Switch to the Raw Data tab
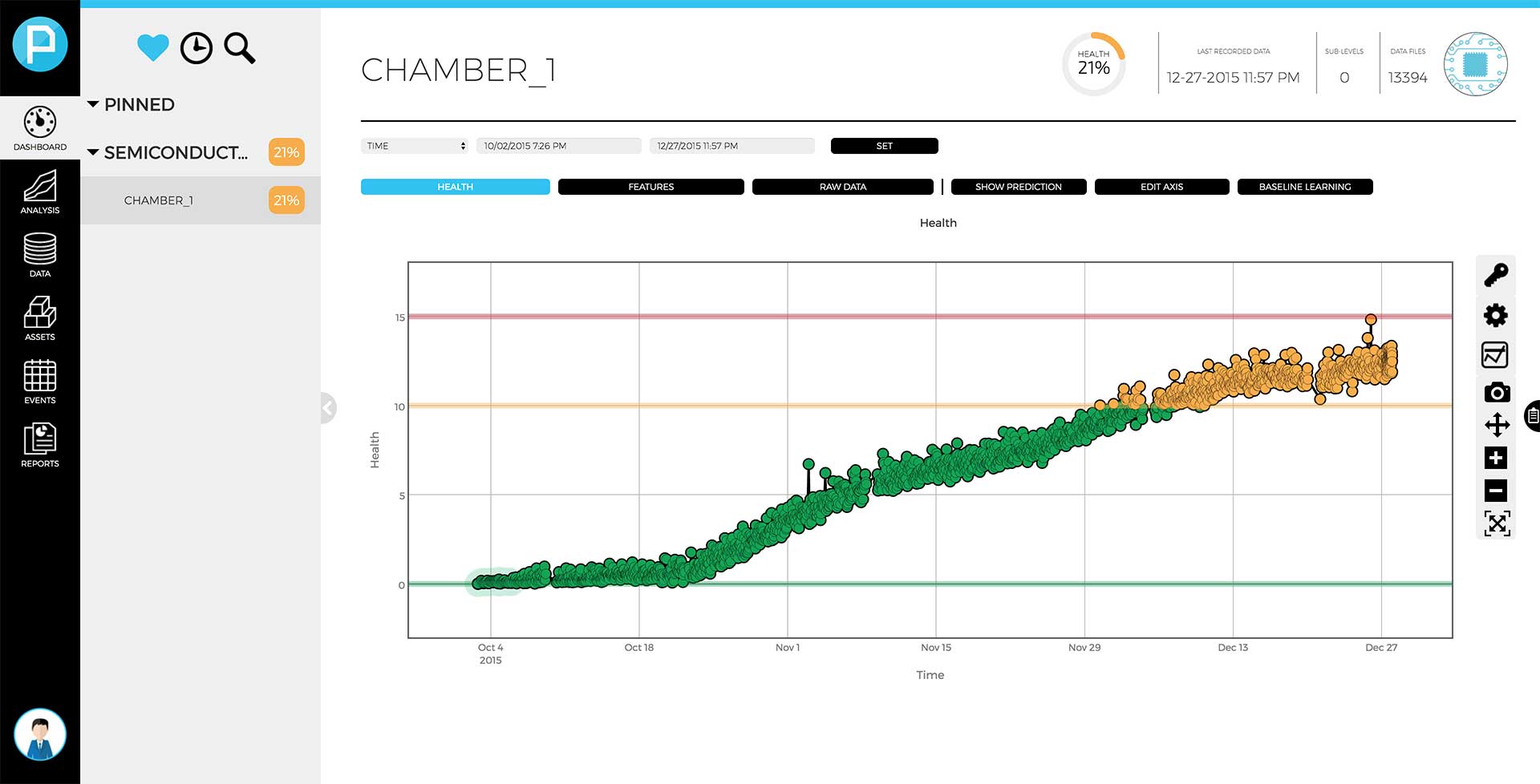This screenshot has height=784, width=1540. 842,187
